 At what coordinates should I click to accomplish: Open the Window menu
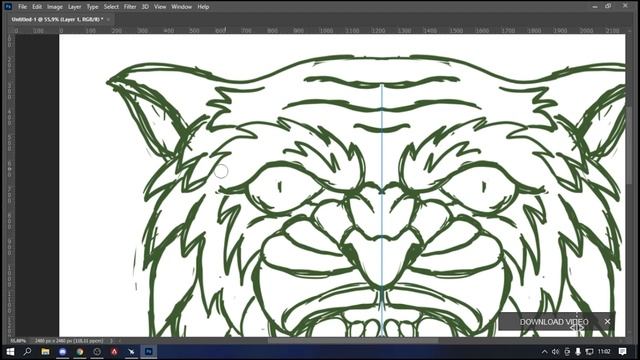pyautogui.click(x=182, y=7)
